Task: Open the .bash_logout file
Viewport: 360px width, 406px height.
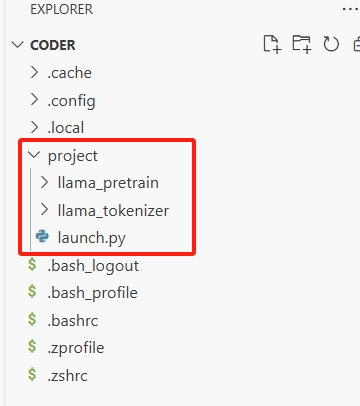Action: point(93,266)
